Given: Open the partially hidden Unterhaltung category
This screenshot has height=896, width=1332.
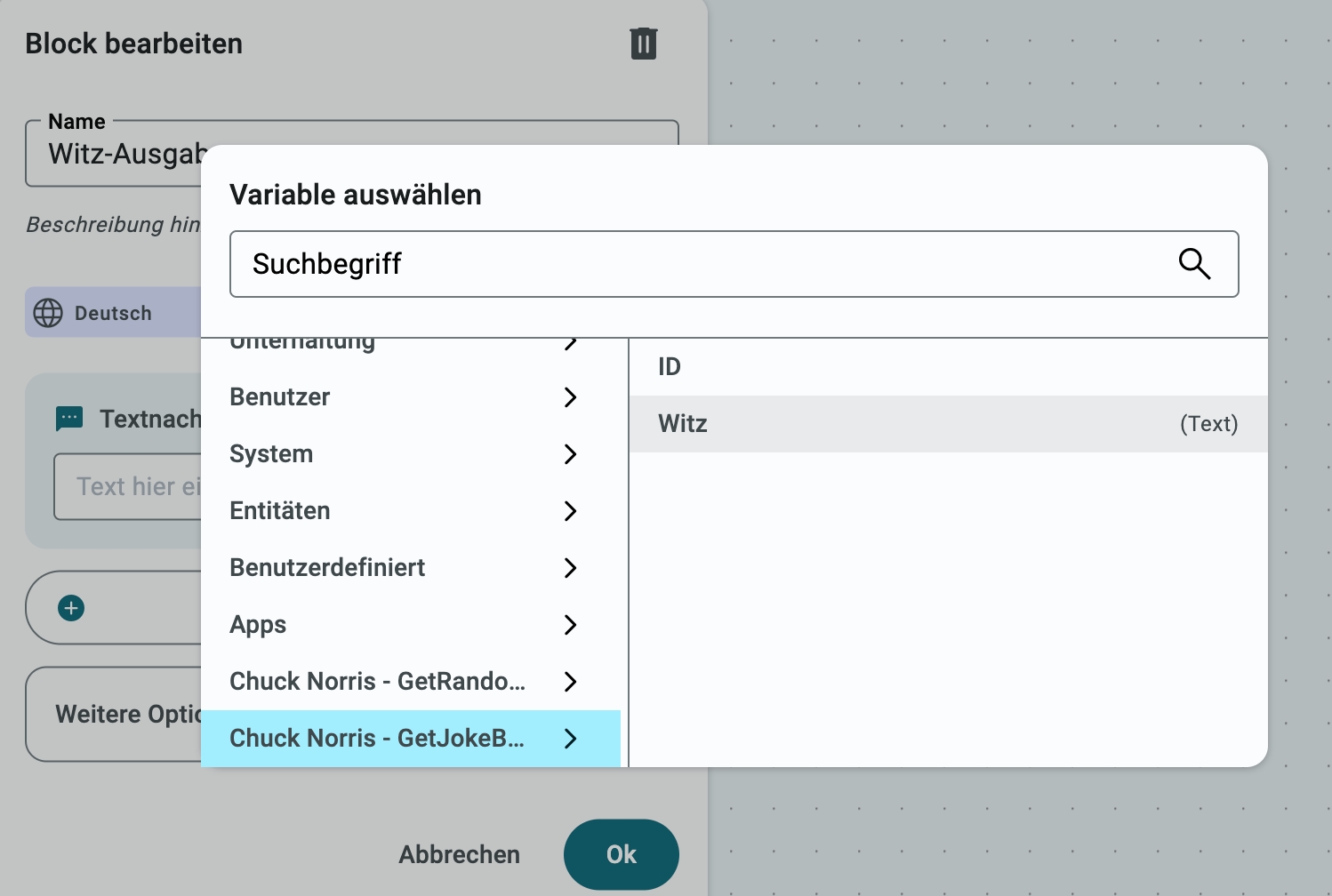Looking at the screenshot, I should point(302,343).
